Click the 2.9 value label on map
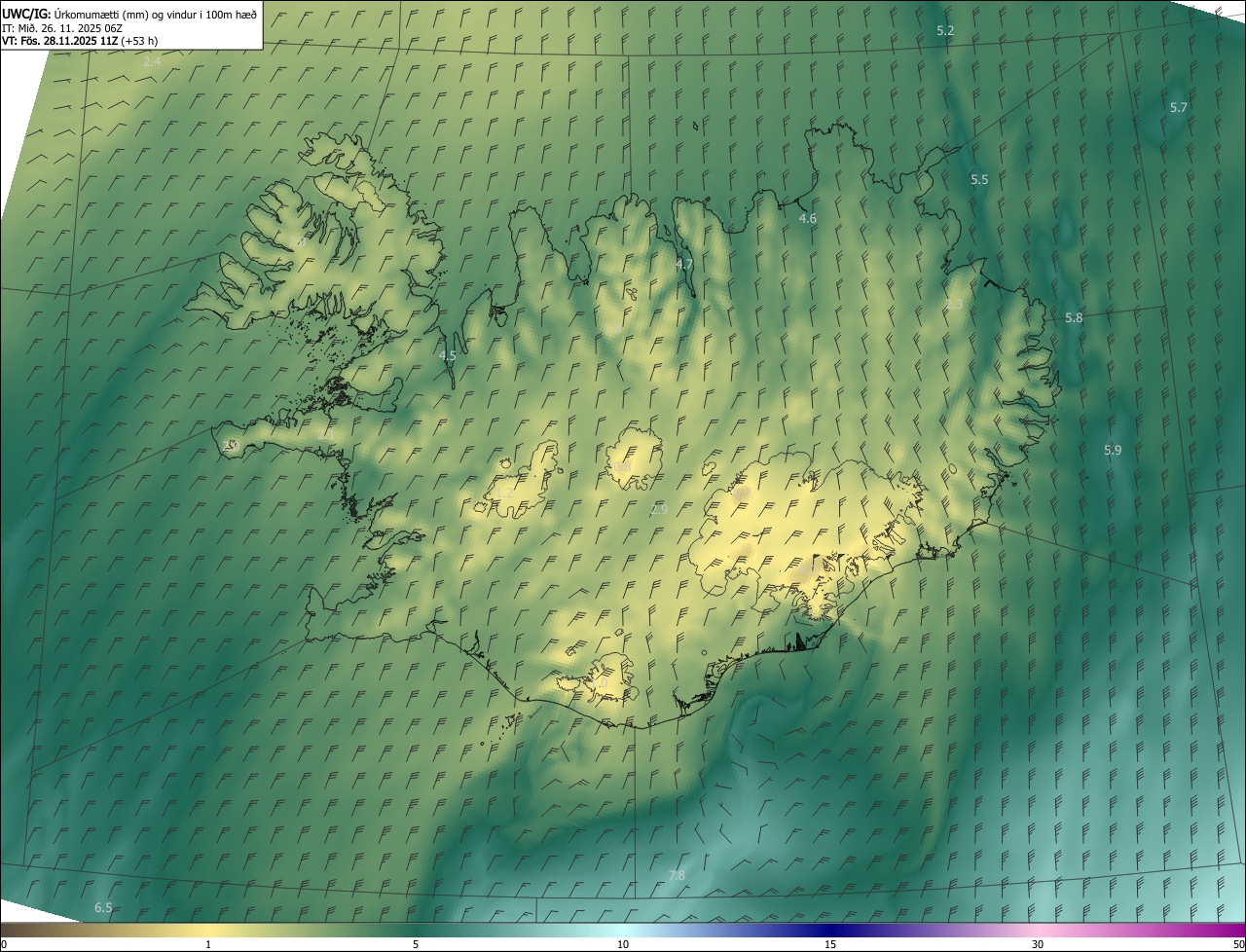This screenshot has height=952, width=1246. [x=659, y=510]
